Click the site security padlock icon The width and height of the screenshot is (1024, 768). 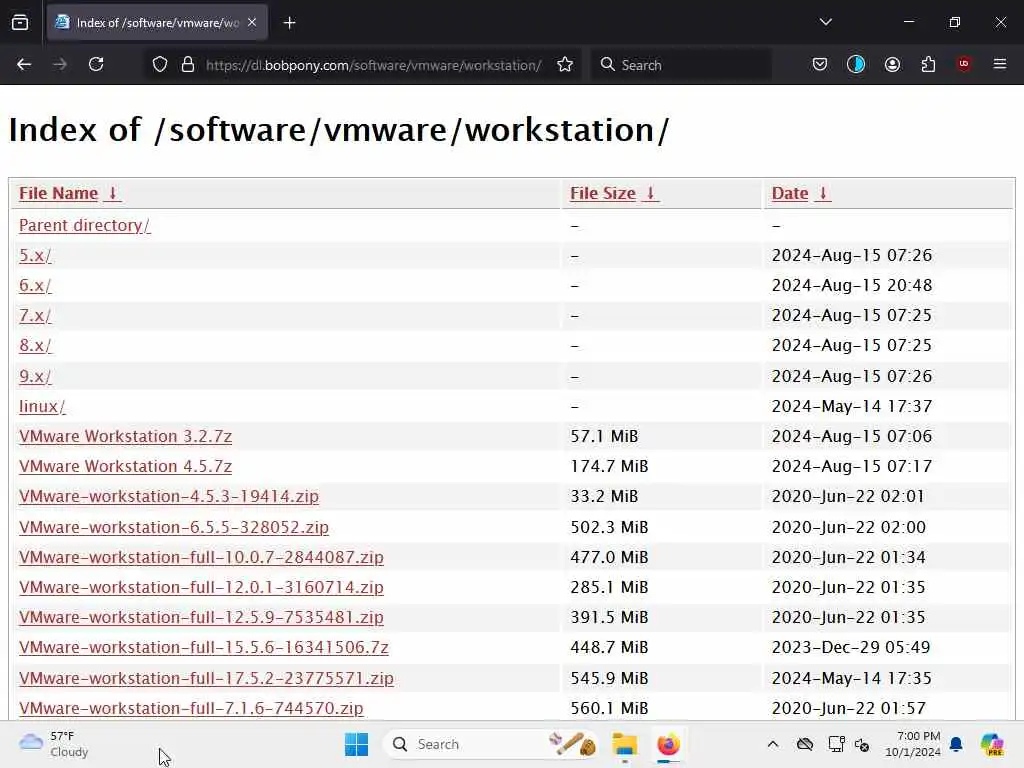(x=188, y=65)
